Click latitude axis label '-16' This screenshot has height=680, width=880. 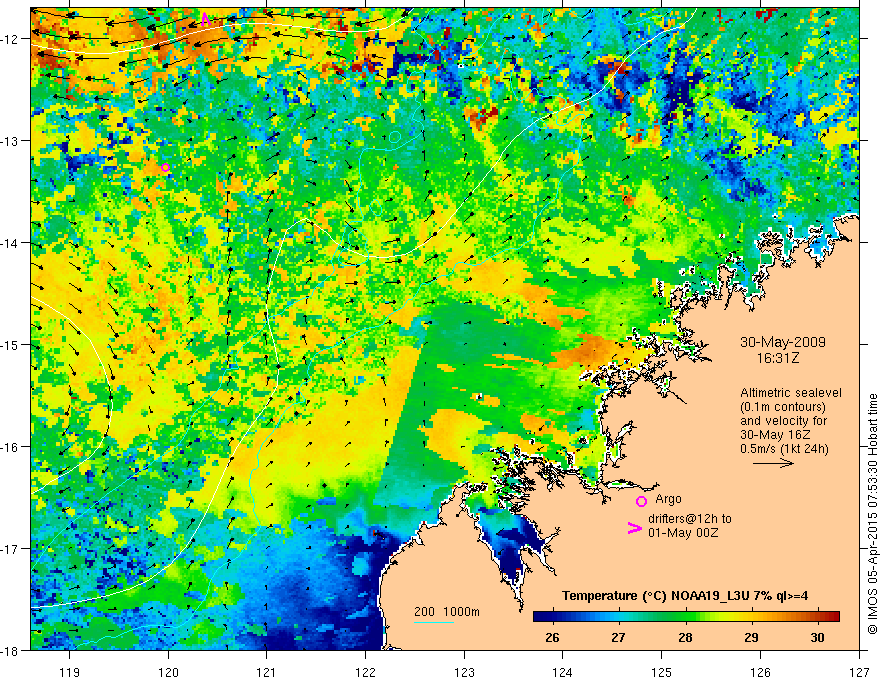pyautogui.click(x=11, y=447)
